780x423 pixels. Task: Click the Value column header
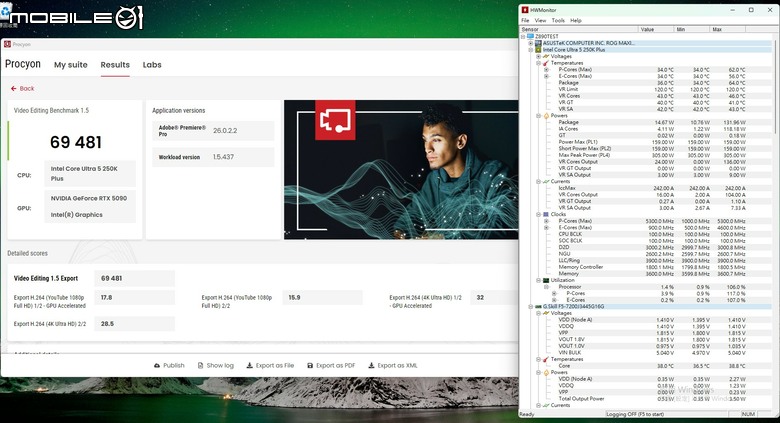coord(656,29)
